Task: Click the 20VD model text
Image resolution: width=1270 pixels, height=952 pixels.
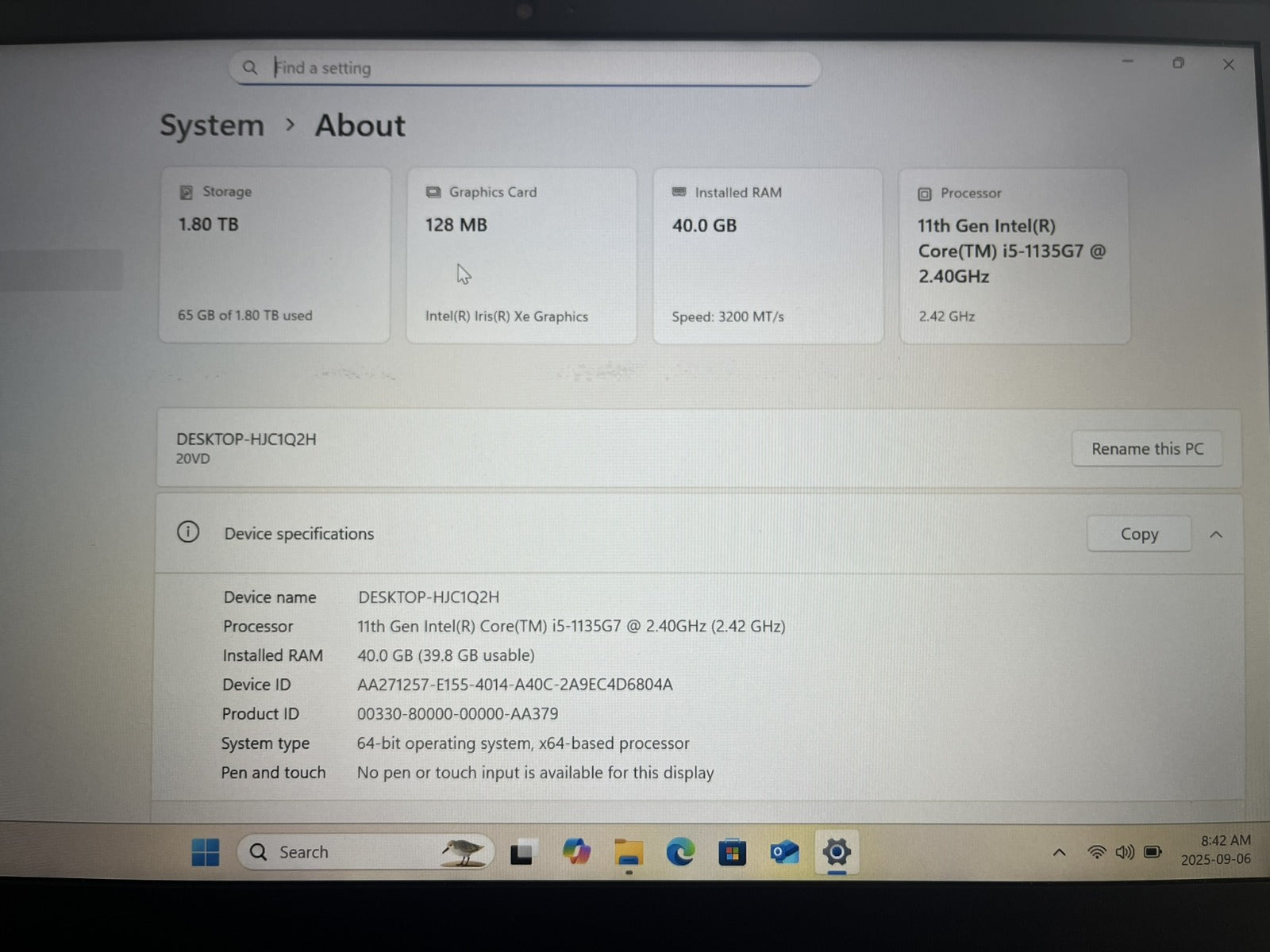Action: pyautogui.click(x=193, y=459)
